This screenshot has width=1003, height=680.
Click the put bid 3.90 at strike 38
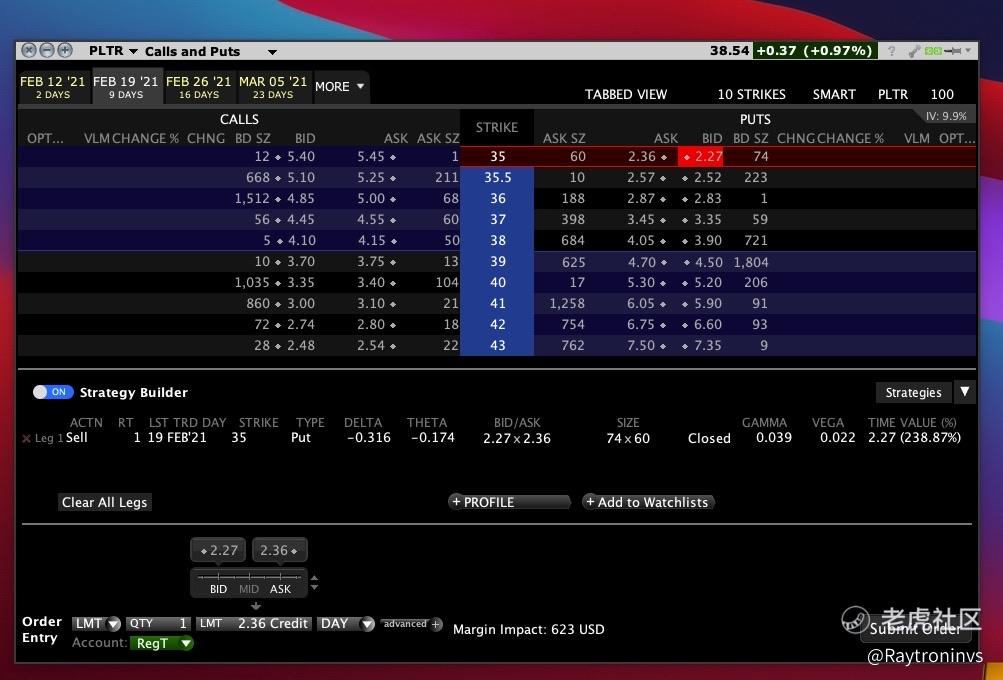click(x=707, y=241)
